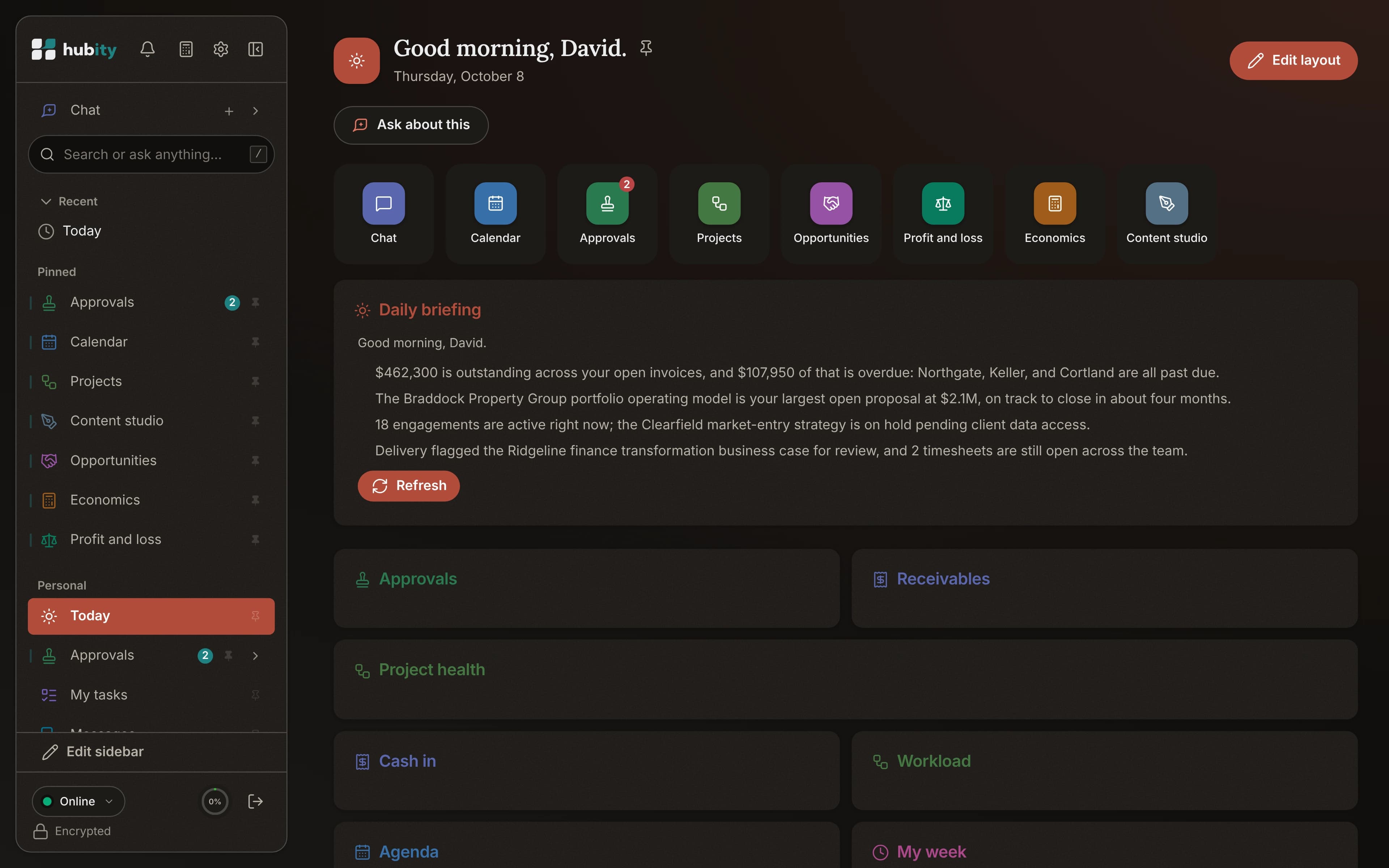Click Edit sidebar button
Image resolution: width=1389 pixels, height=868 pixels.
tap(94, 752)
